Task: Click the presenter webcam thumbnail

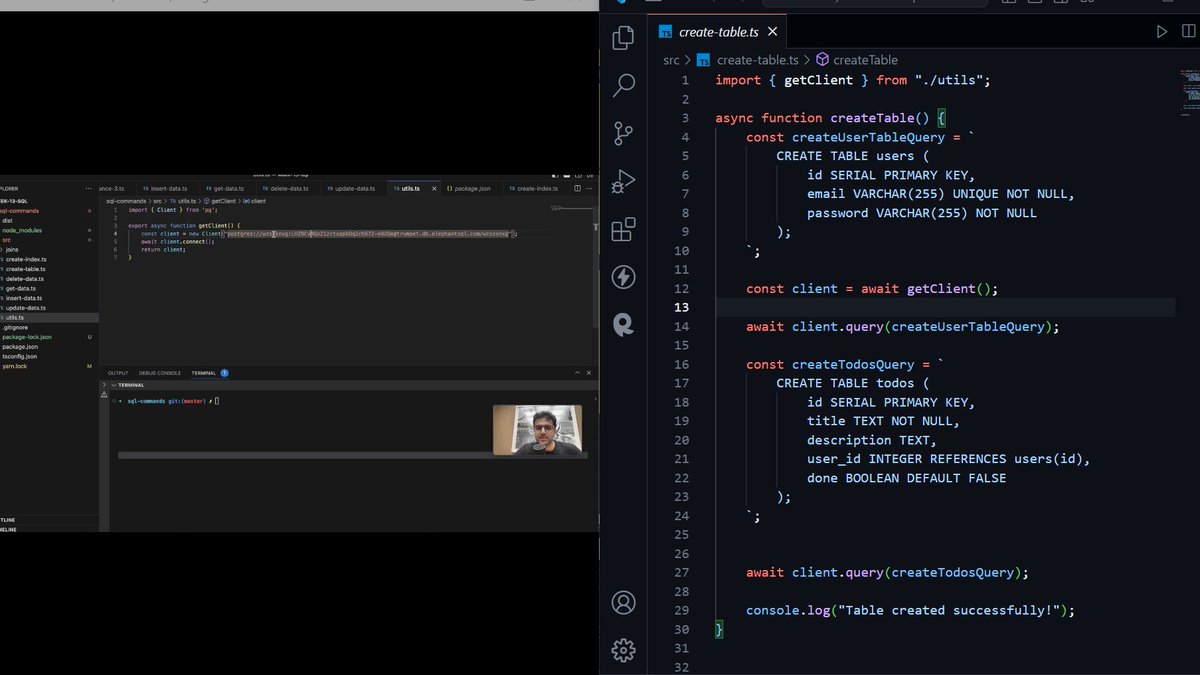Action: click(x=538, y=430)
